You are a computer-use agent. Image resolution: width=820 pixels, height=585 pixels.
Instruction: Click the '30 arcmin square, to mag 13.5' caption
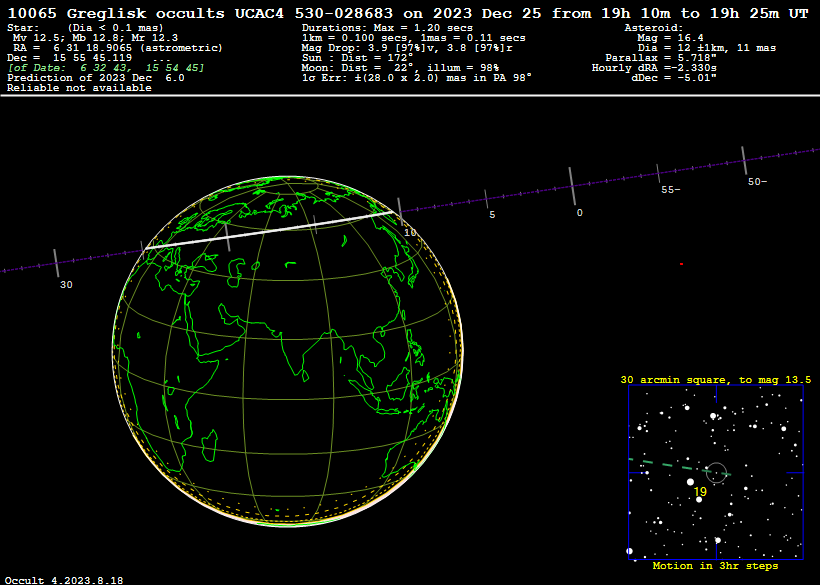(715, 380)
